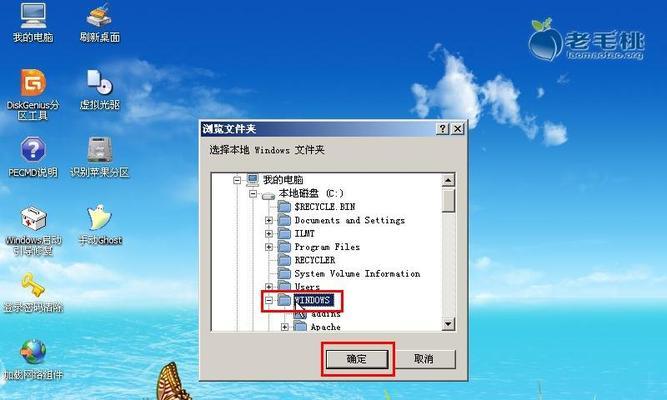This screenshot has height=400, width=667.
Task: Open the 识别苹果分区 drive icon
Action: click(x=100, y=157)
